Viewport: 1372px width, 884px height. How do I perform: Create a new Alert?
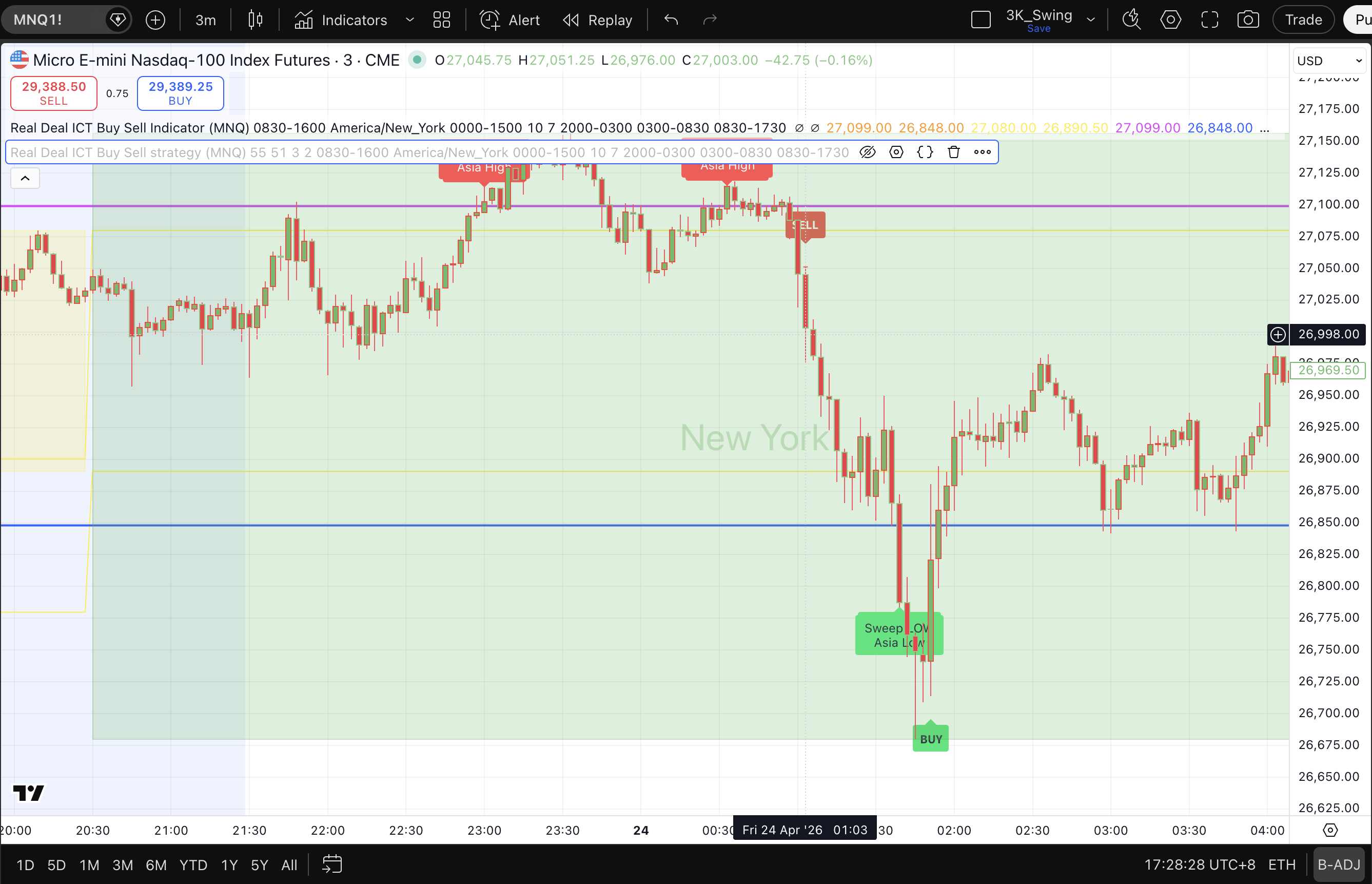(x=509, y=20)
